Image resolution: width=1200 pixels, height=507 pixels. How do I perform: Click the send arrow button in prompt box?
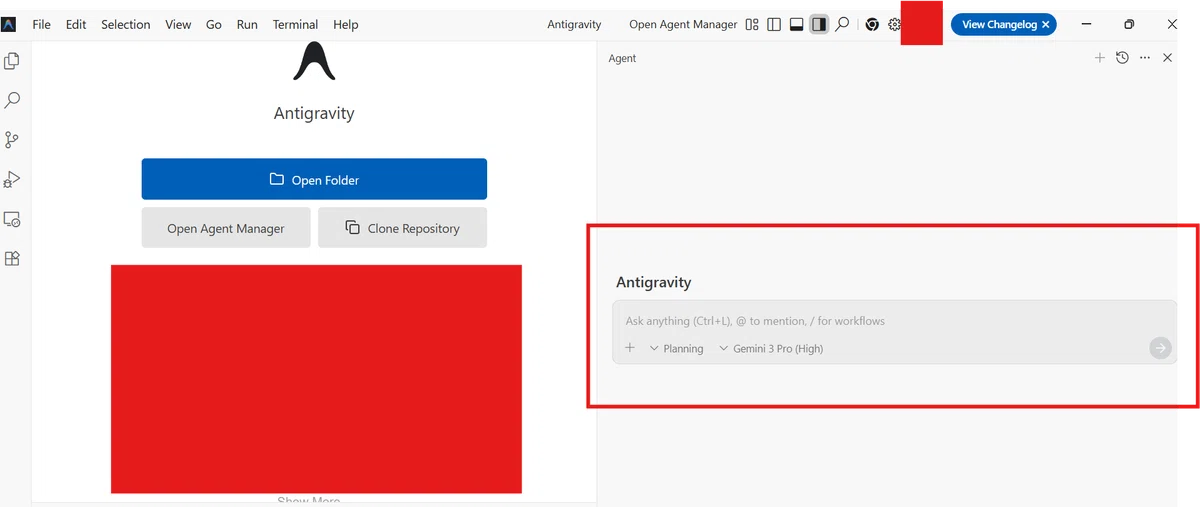[1160, 348]
